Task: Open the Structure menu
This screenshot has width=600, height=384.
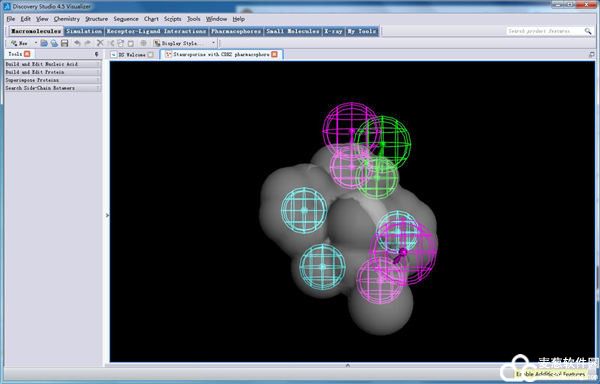Action: 96,19
